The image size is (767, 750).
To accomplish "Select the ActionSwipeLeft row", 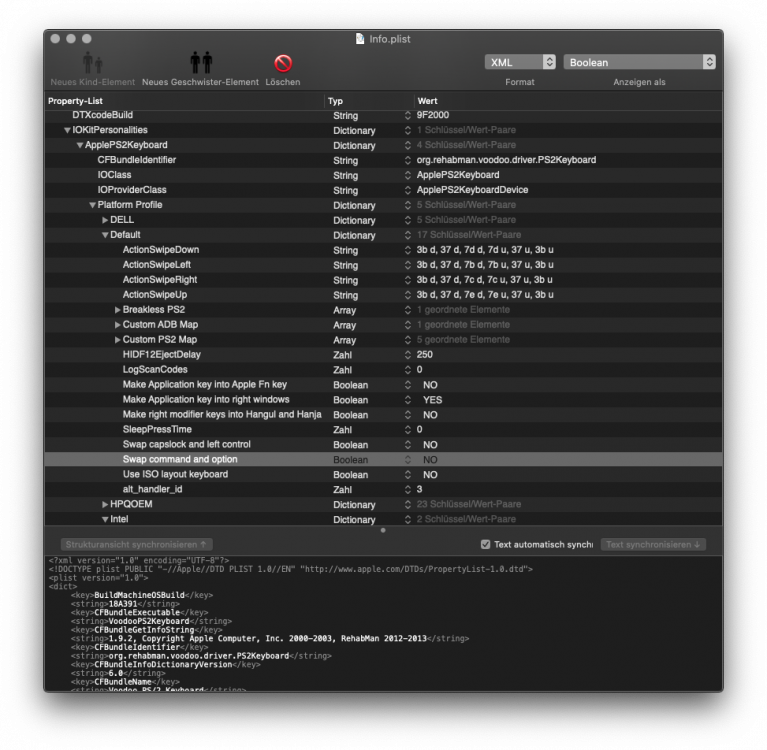I will (x=384, y=265).
